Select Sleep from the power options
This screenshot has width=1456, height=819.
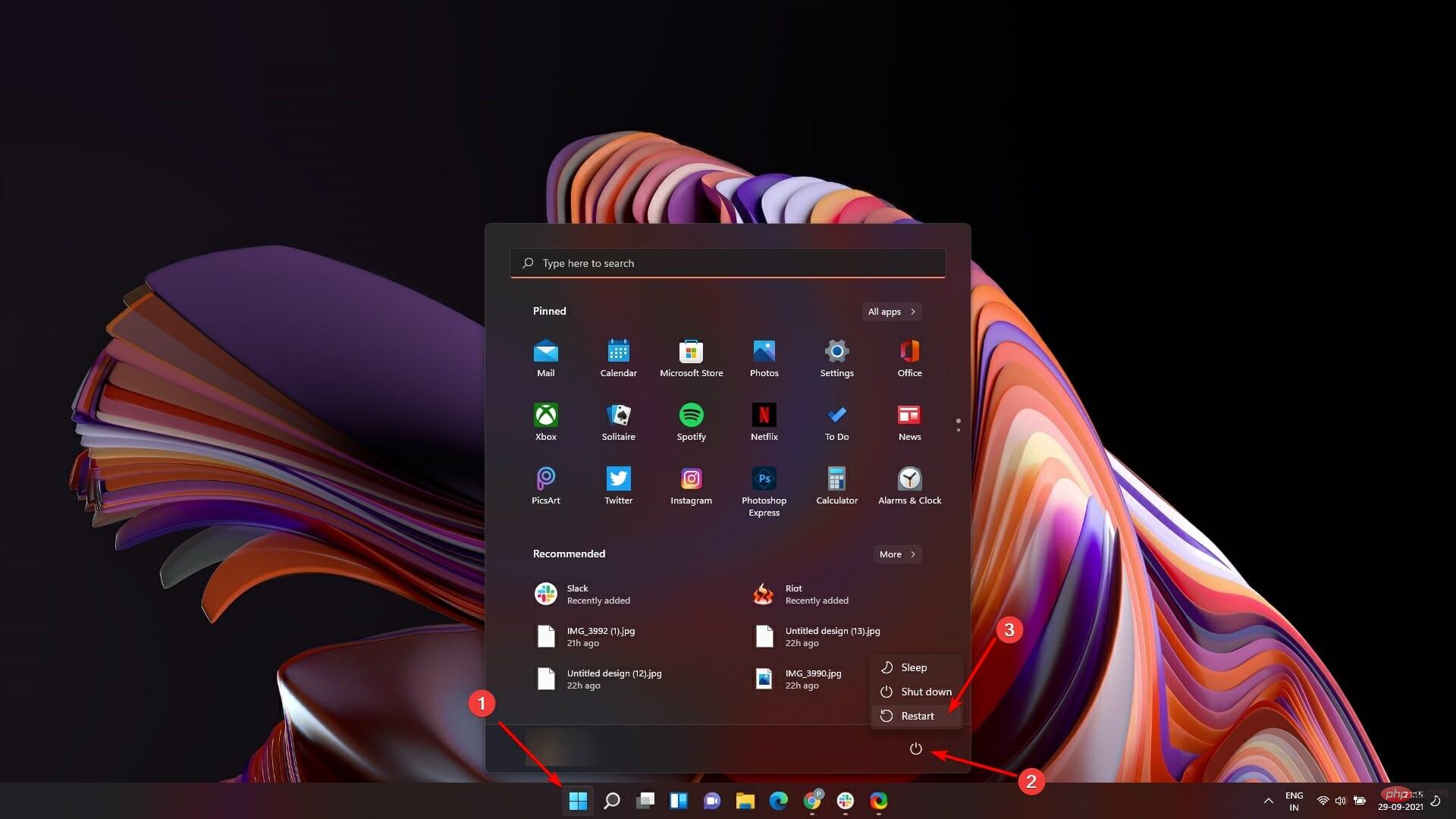coord(912,667)
